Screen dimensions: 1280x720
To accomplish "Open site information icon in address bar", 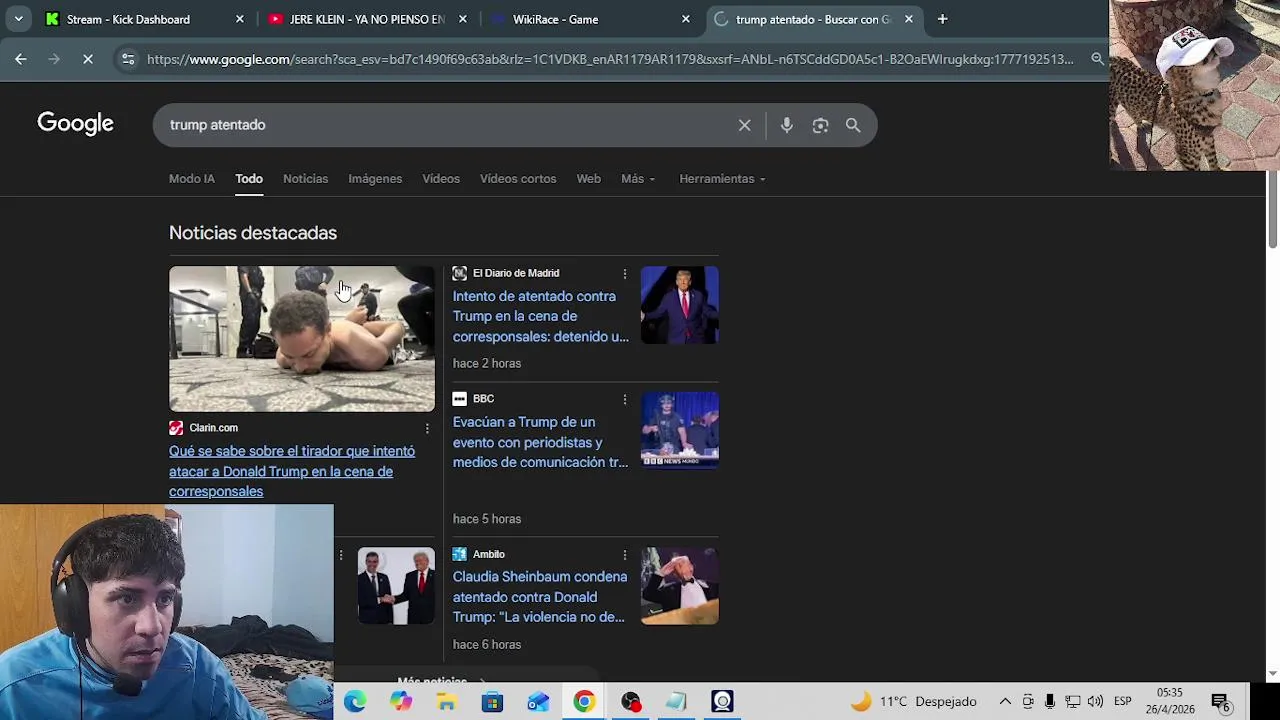I will (128, 59).
